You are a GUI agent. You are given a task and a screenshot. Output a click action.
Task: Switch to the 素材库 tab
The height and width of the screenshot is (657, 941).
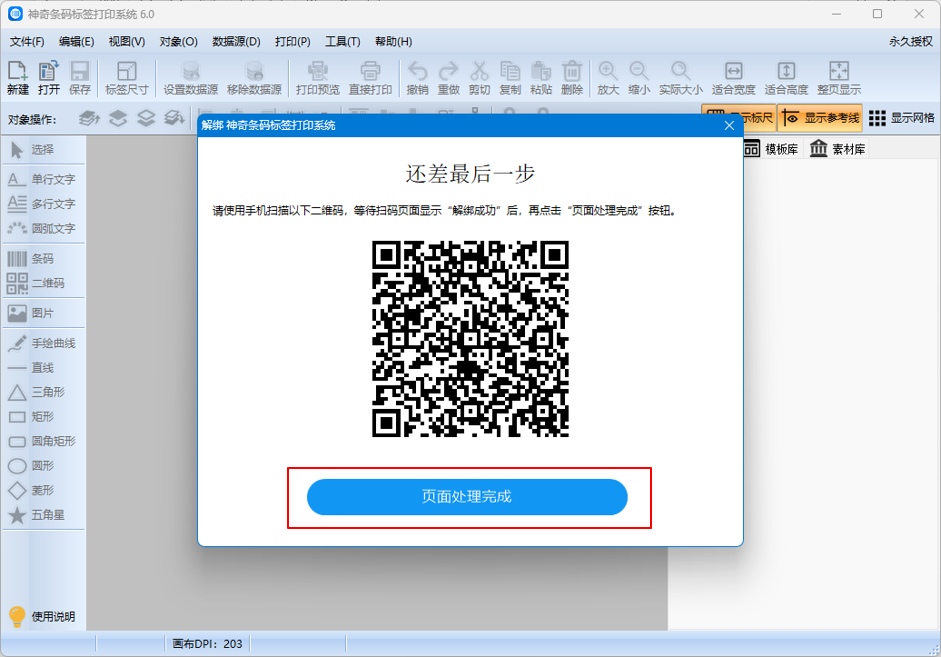[838, 149]
